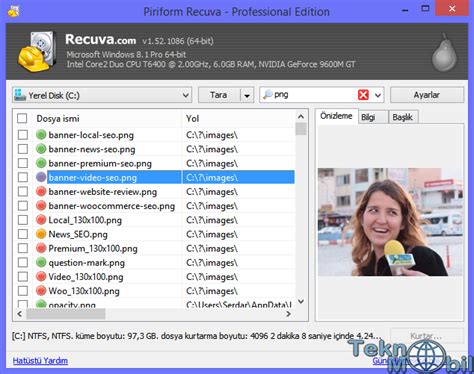Viewport: 474px width, 374px height.
Task: Click the horizontal scrollbar right arrow
Action: pos(288,314)
